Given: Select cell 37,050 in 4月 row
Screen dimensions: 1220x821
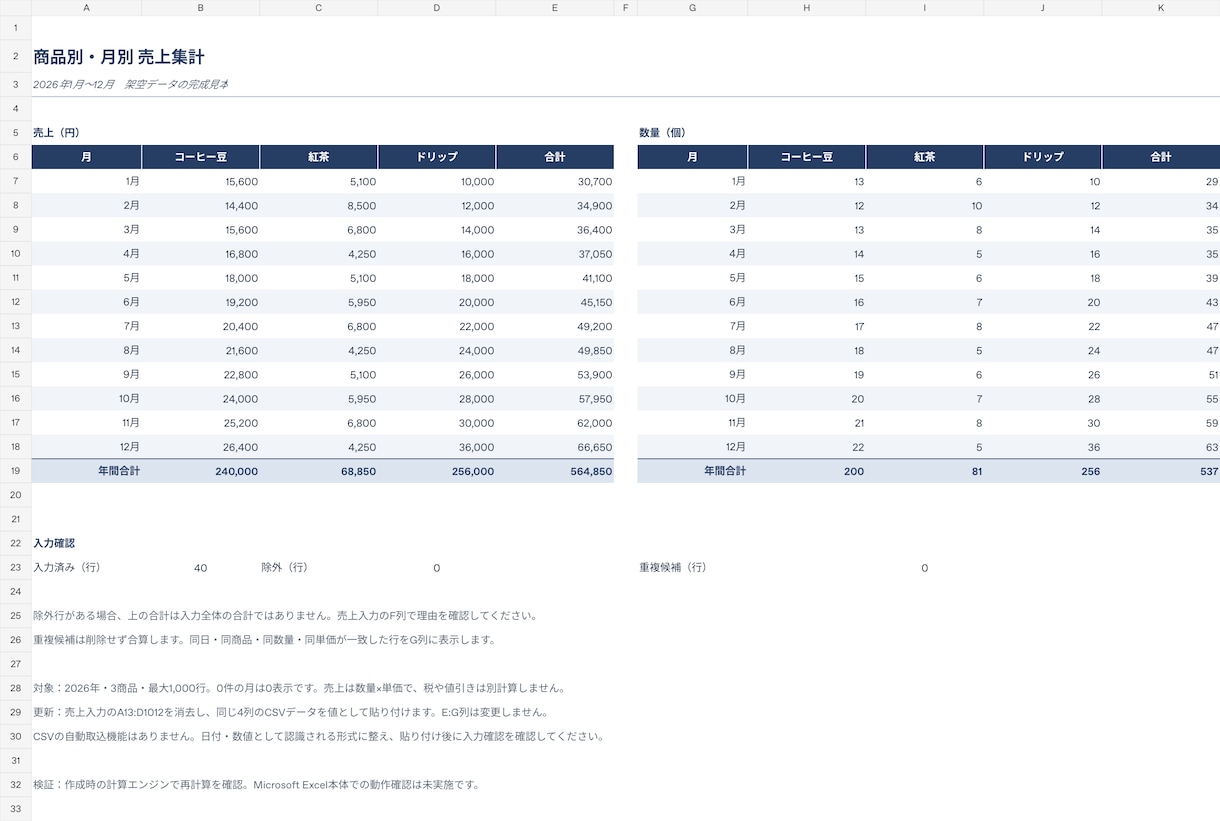Looking at the screenshot, I should [555, 254].
